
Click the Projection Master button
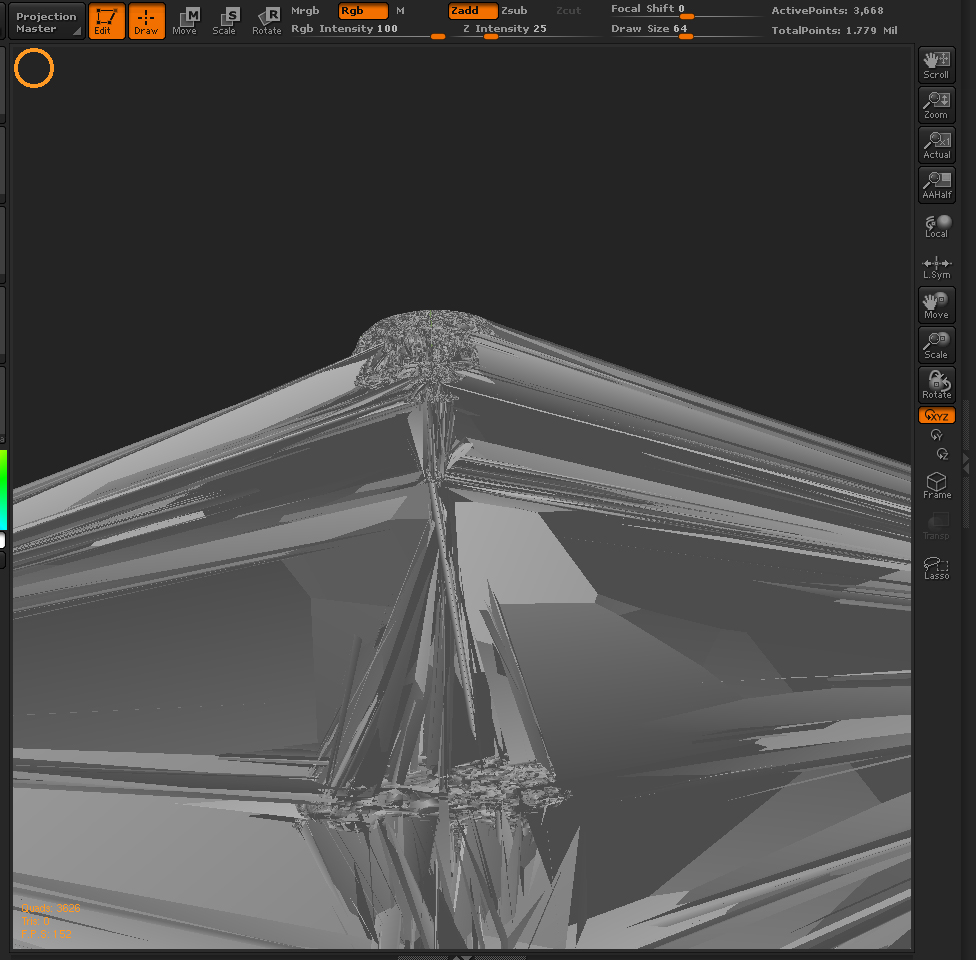pyautogui.click(x=44, y=20)
